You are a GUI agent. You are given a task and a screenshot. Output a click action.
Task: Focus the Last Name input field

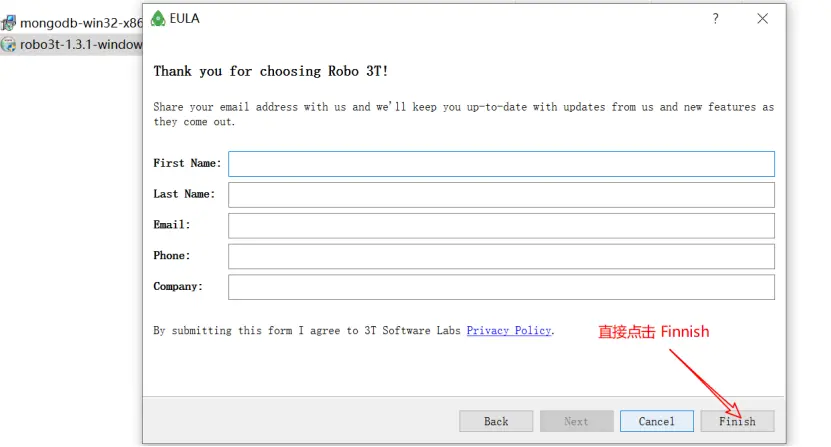coord(501,195)
